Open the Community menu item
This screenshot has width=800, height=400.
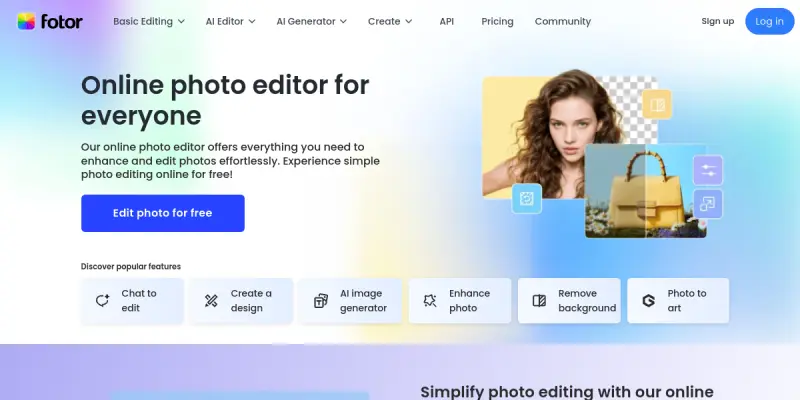pyautogui.click(x=563, y=21)
